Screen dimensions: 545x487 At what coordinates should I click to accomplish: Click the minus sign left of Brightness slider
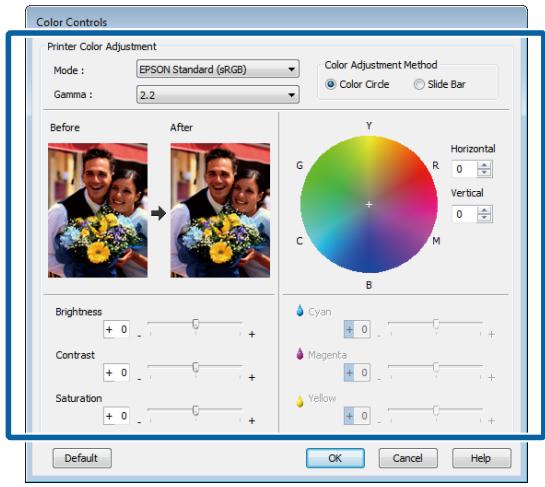coord(139,336)
